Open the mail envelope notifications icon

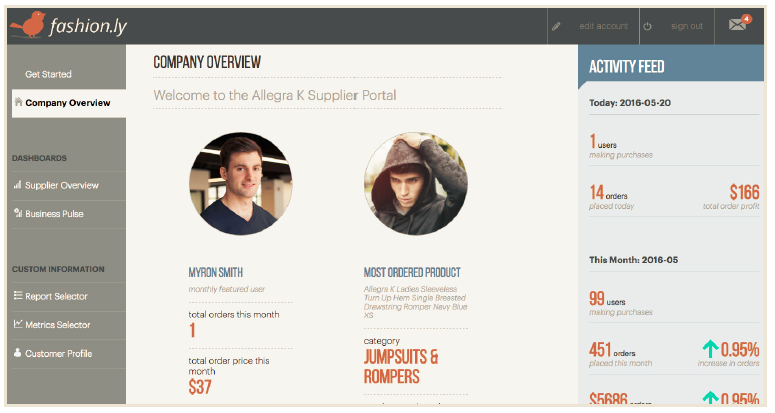(739, 25)
